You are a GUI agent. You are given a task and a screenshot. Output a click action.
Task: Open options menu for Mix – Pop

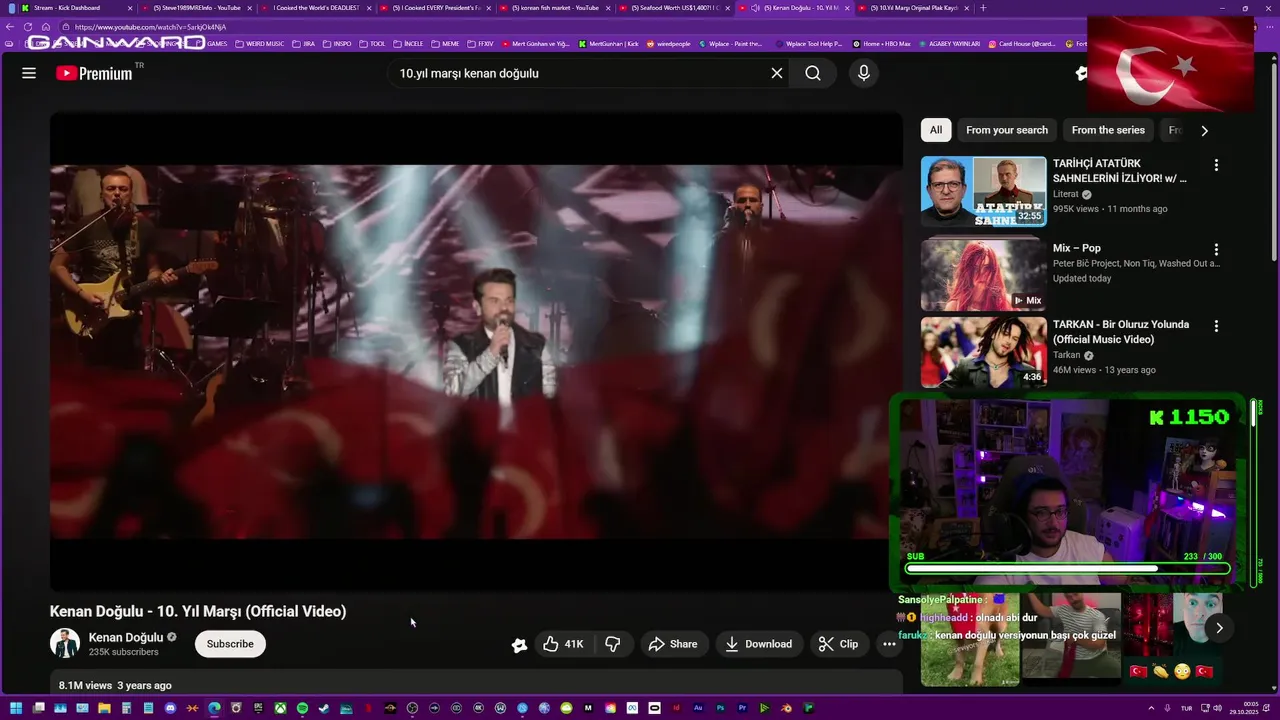[x=1216, y=249]
